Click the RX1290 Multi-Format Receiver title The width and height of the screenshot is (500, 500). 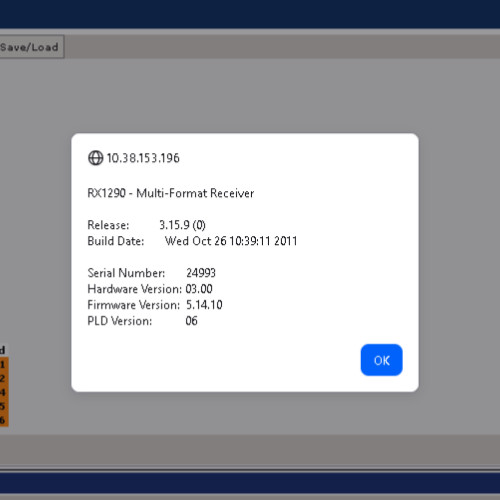point(171,193)
